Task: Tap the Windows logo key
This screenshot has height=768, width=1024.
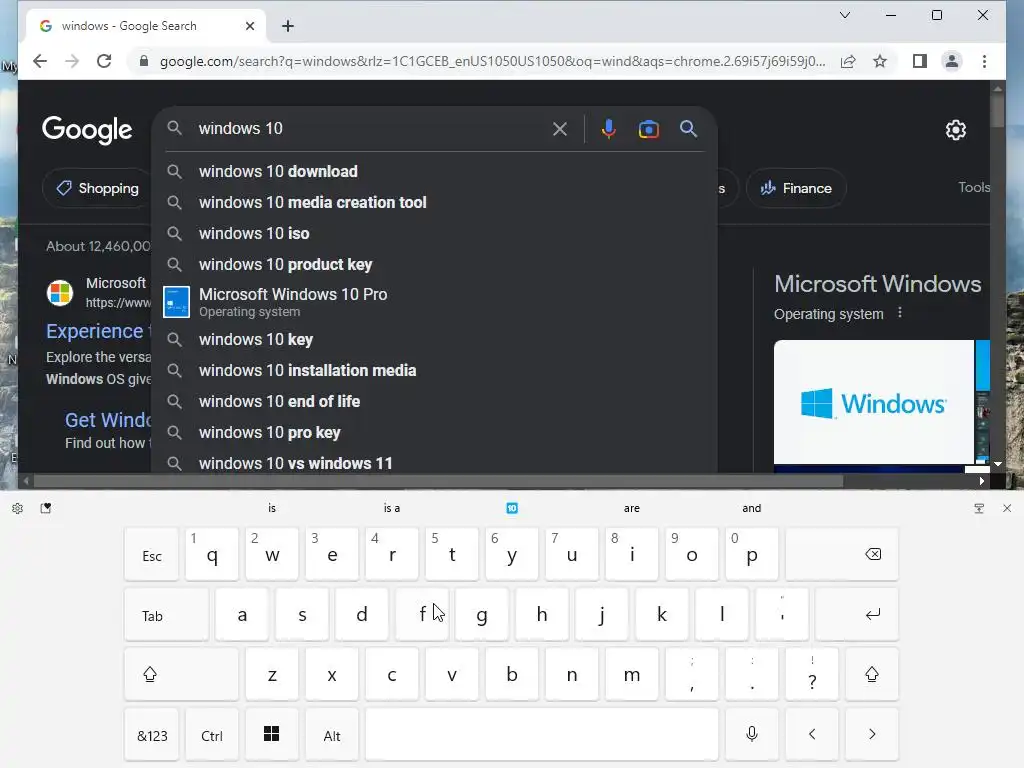Action: (272, 735)
